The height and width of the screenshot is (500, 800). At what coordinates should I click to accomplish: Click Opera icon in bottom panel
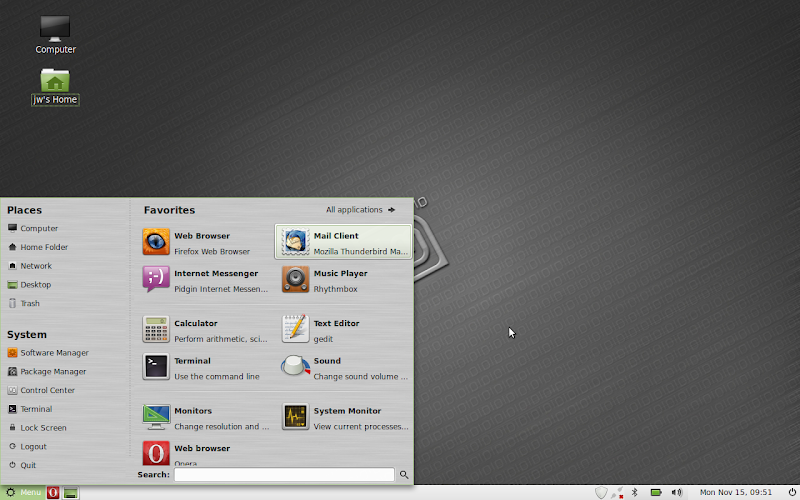point(53,492)
